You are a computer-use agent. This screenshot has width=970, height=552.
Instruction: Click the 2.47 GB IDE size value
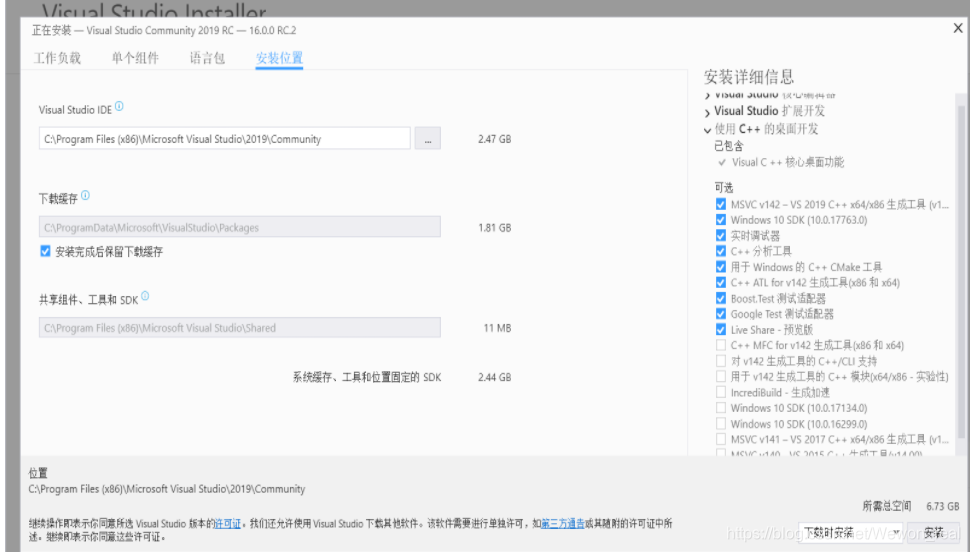[494, 139]
